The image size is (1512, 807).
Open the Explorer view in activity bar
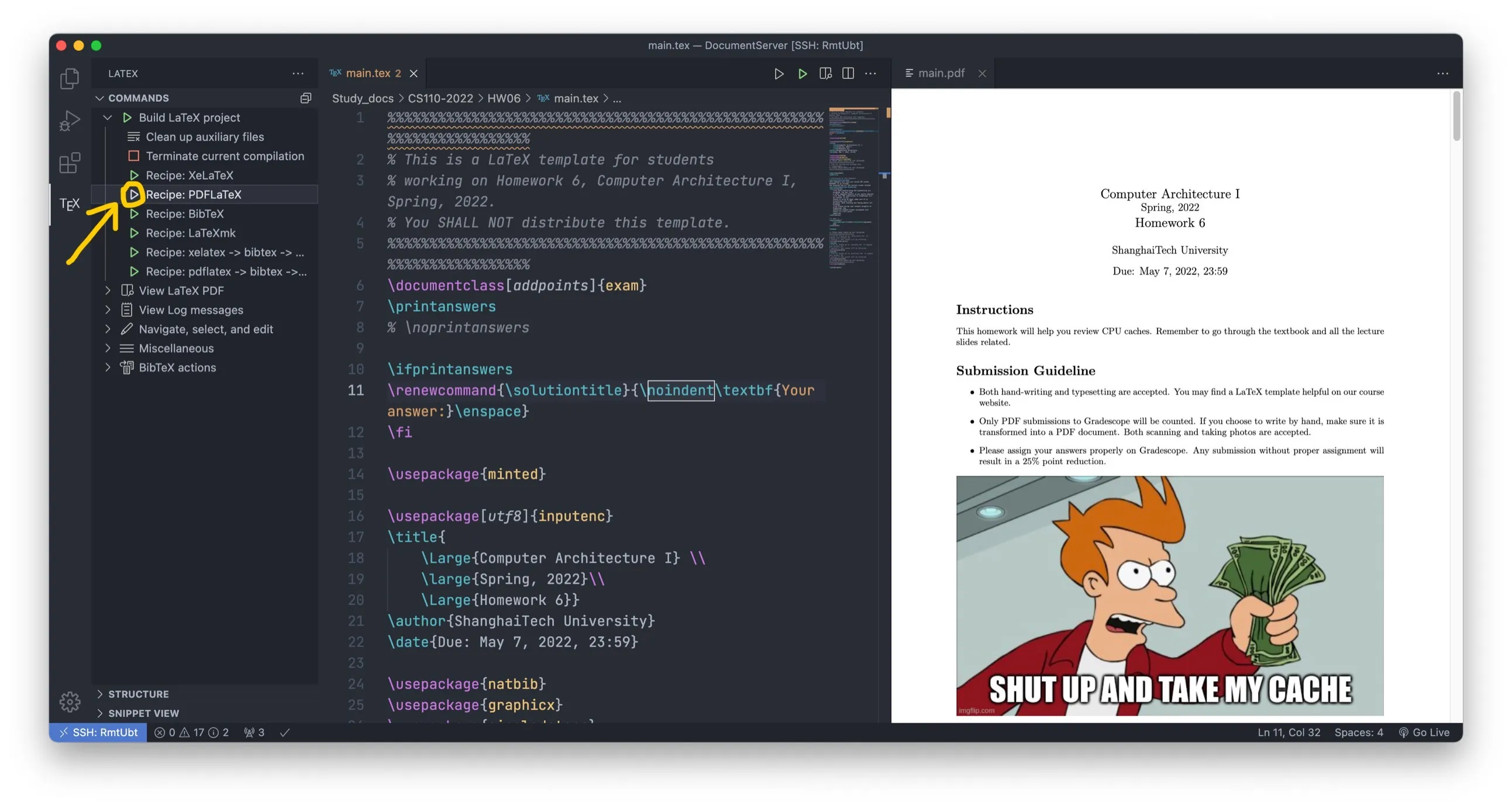69,78
